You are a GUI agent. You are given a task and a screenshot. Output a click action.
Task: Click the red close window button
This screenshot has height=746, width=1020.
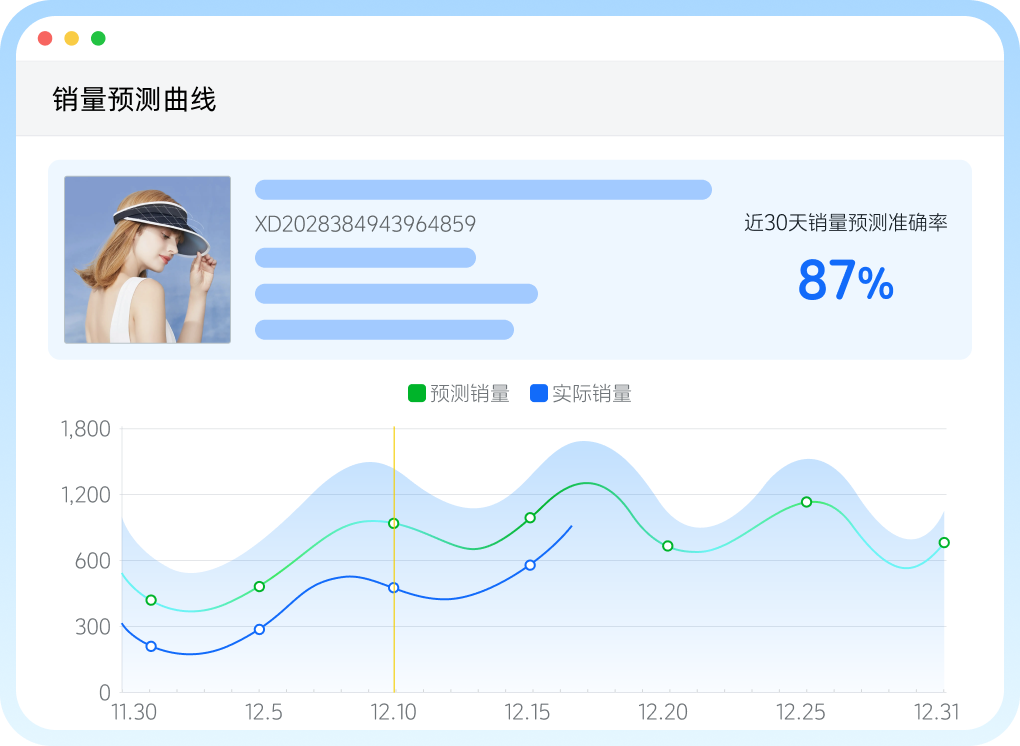coord(45,39)
